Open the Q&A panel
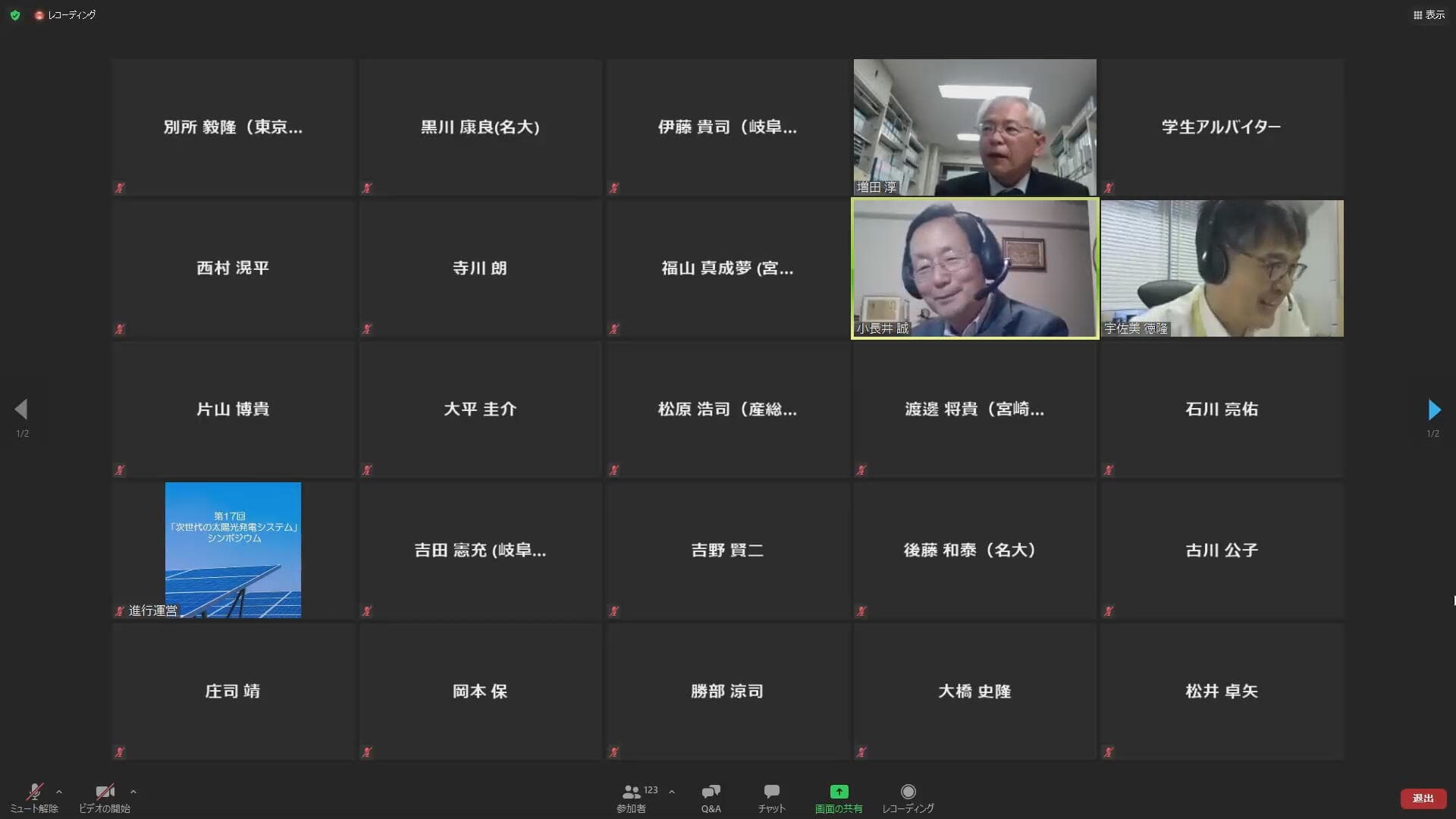The width and height of the screenshot is (1456, 819). coord(711,792)
